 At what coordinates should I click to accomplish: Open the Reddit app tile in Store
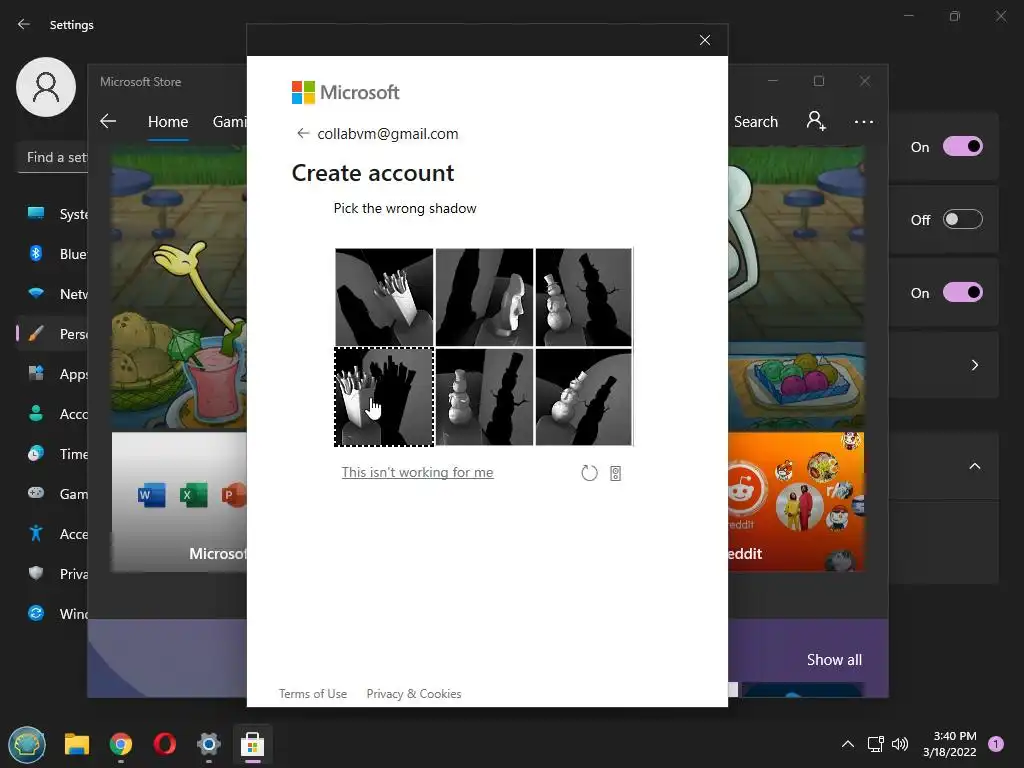point(796,502)
